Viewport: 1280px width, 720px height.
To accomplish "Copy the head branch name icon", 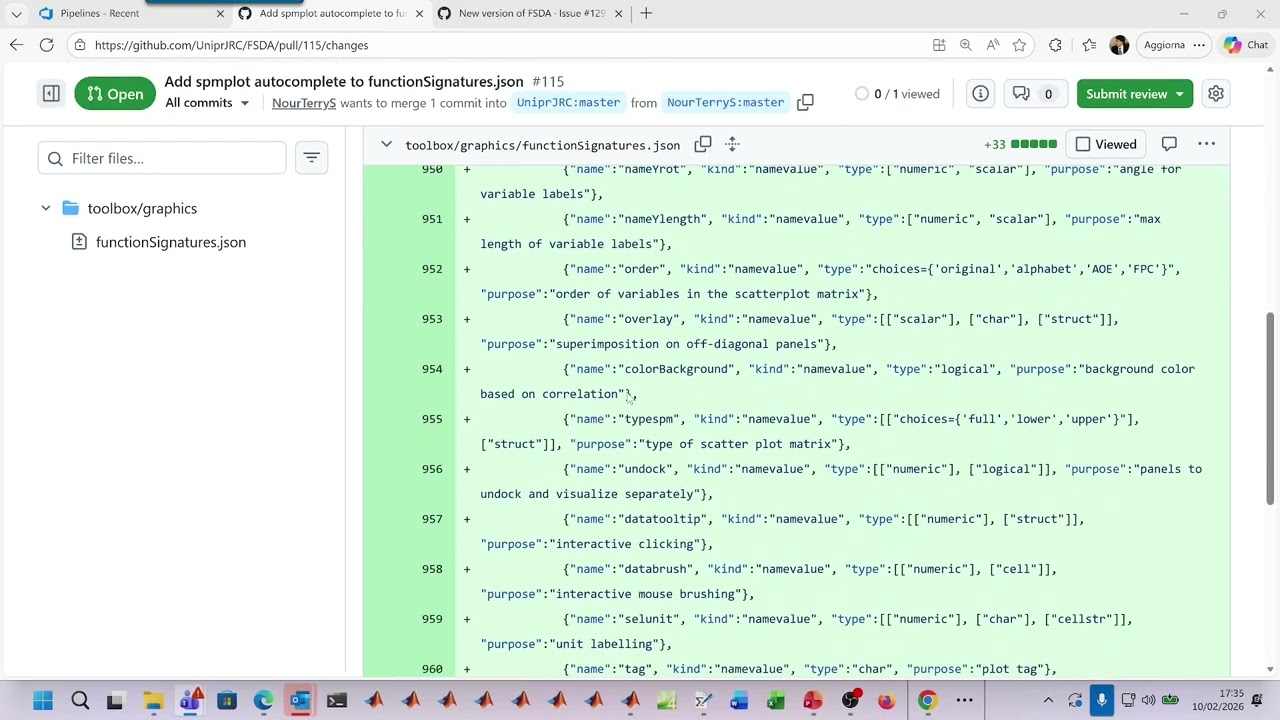I will click(x=805, y=103).
